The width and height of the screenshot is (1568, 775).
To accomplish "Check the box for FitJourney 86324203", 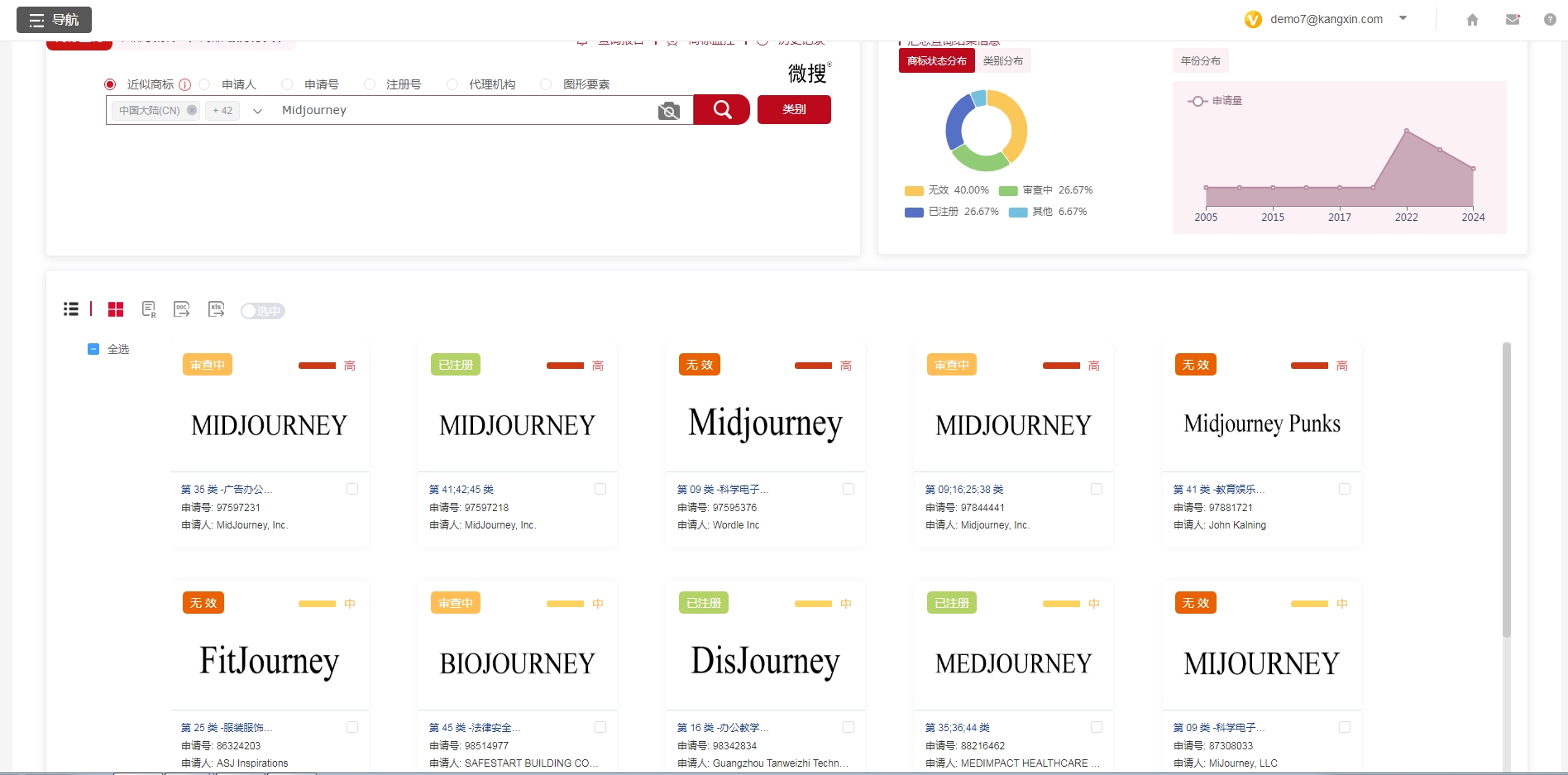I will 352,727.
